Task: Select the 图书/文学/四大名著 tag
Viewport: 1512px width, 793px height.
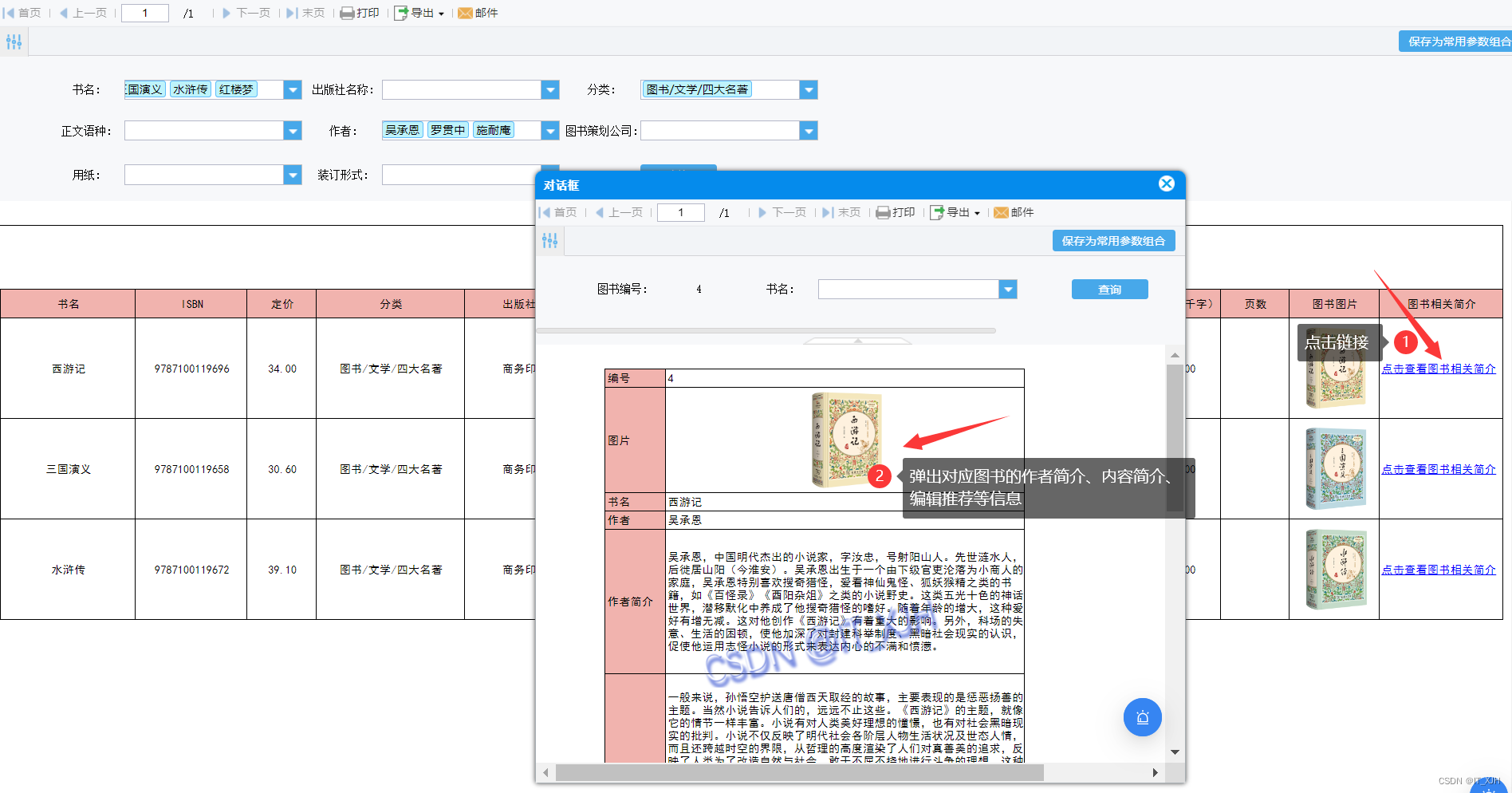Action: (x=698, y=89)
